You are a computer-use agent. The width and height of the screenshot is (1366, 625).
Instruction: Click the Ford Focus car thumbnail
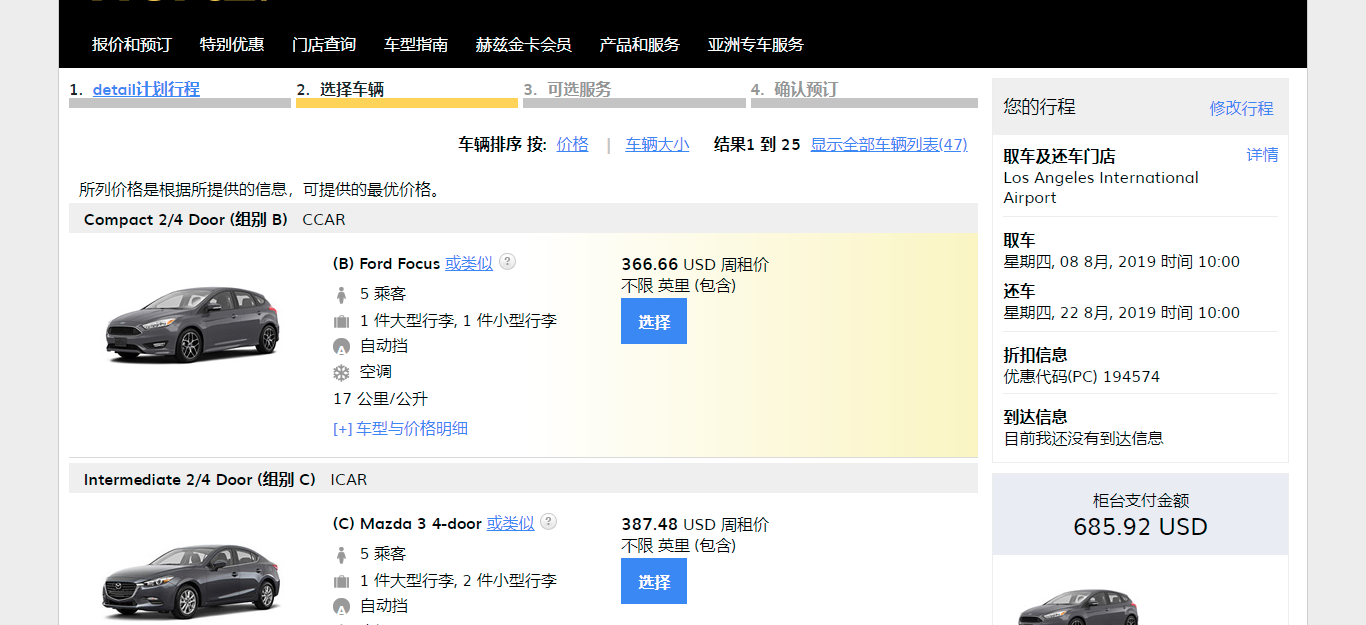tap(193, 324)
